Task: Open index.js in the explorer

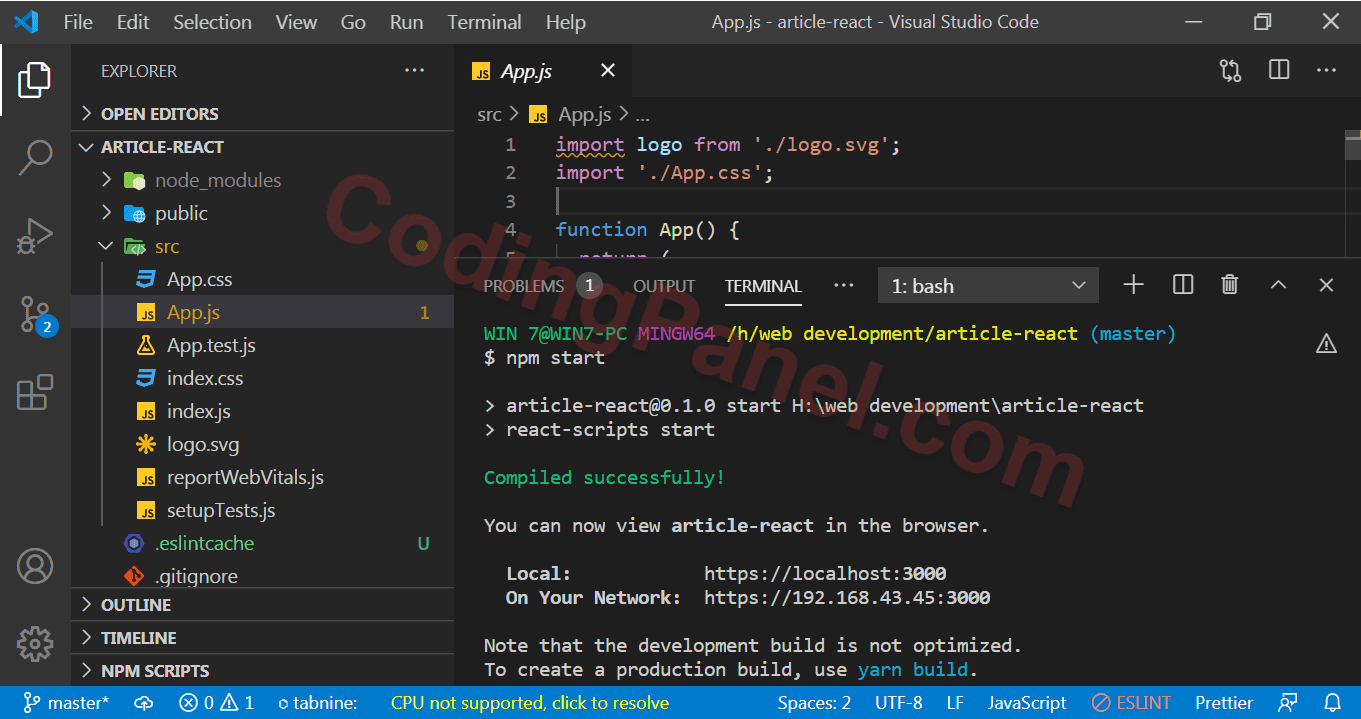Action: [x=198, y=411]
